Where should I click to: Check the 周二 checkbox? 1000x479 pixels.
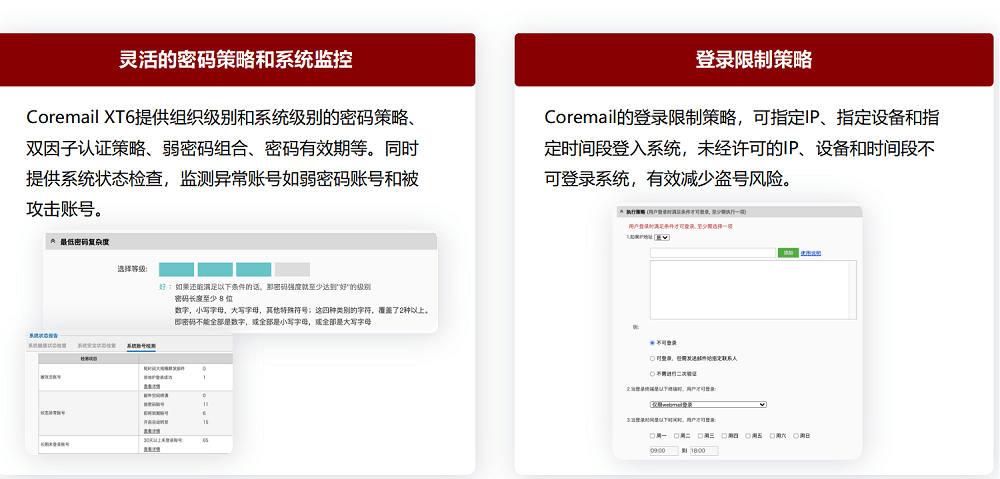(x=677, y=436)
